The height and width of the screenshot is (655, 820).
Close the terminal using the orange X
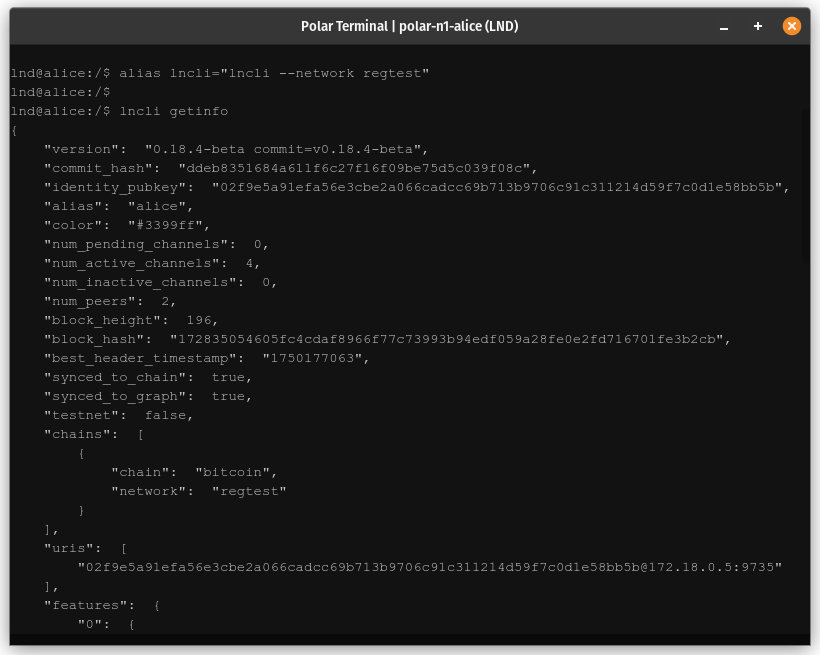pyautogui.click(x=792, y=26)
